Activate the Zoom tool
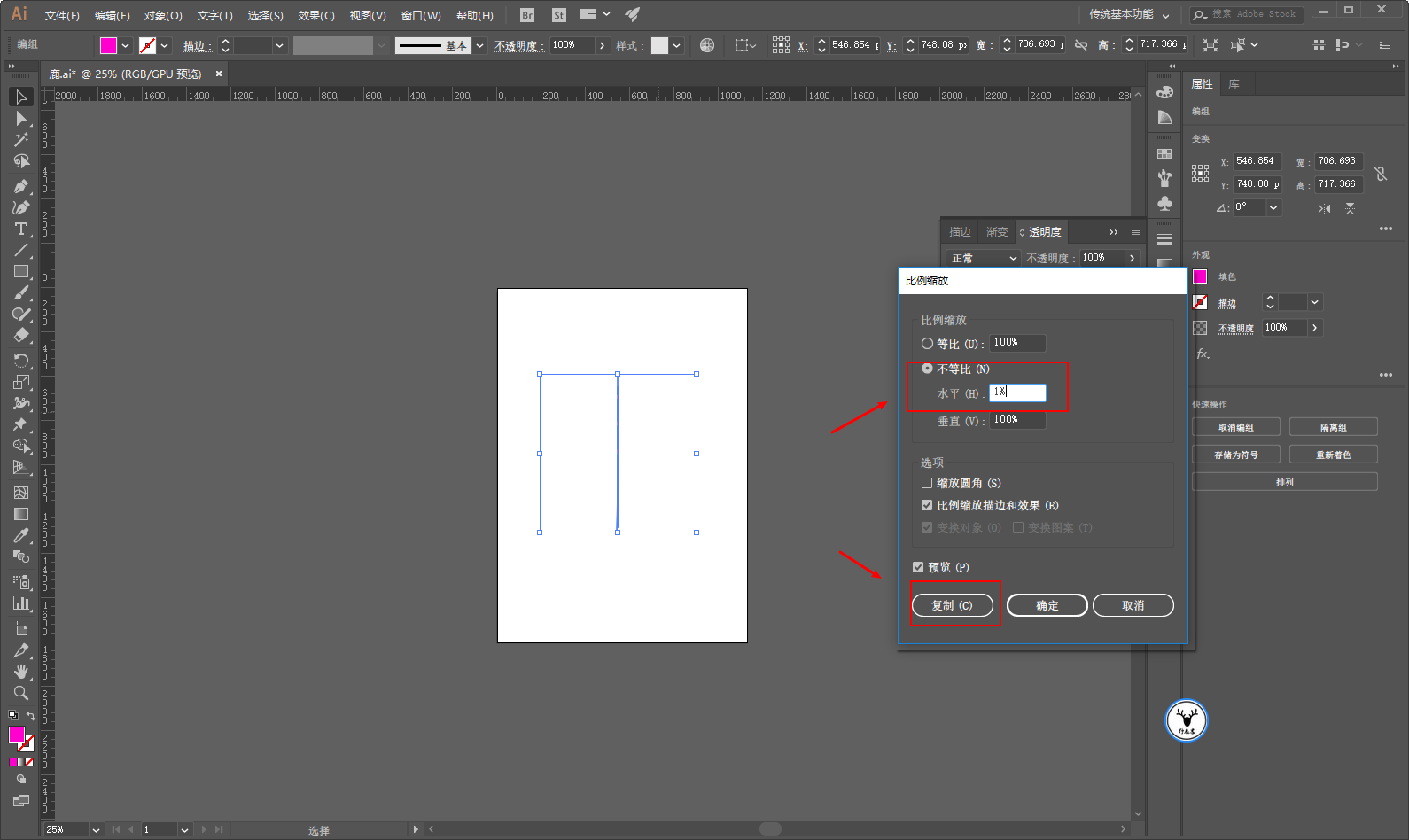 click(21, 693)
